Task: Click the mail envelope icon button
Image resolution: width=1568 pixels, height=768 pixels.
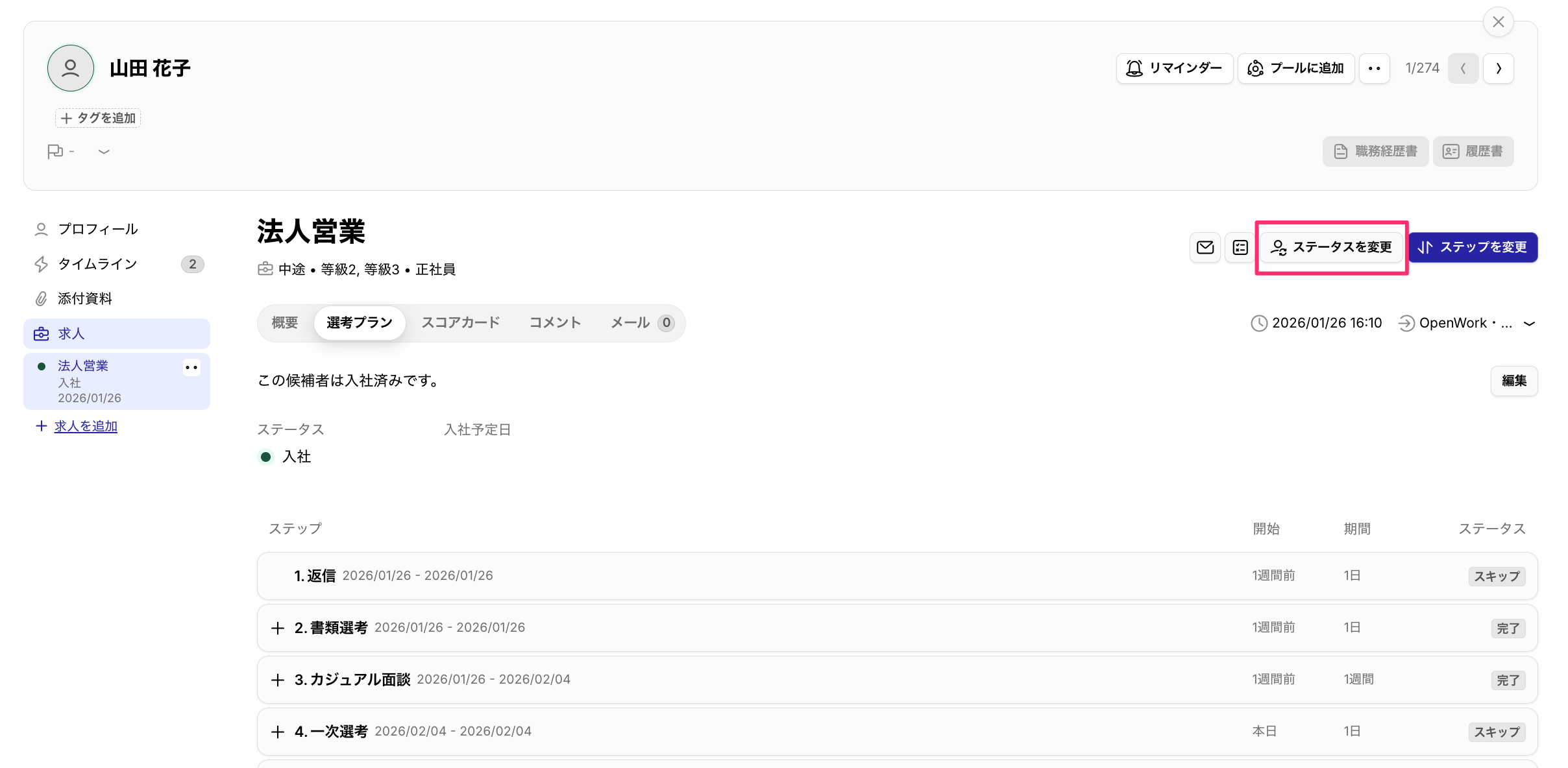Action: 1205,247
